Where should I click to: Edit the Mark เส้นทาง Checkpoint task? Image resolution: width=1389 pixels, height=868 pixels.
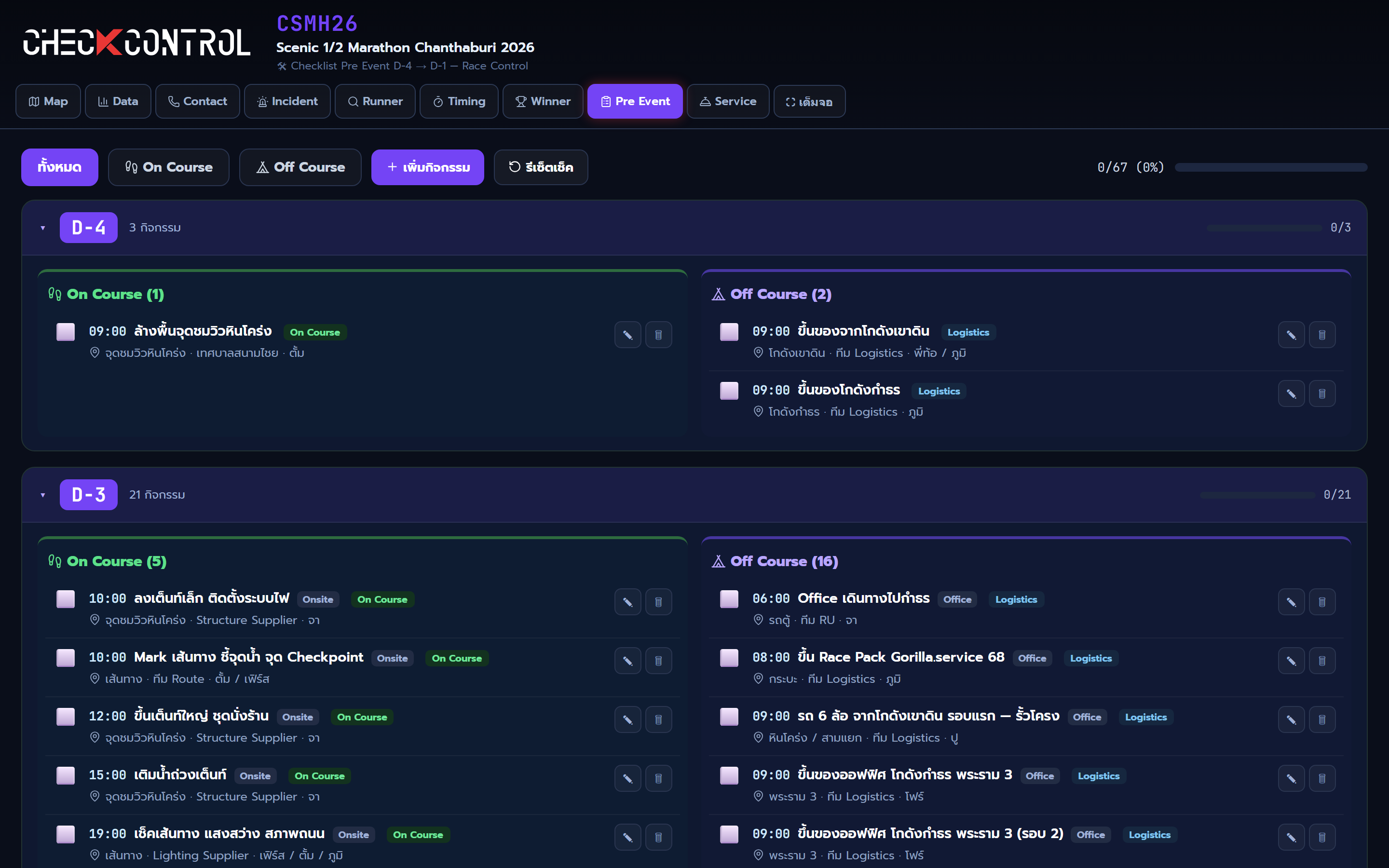tap(627, 661)
